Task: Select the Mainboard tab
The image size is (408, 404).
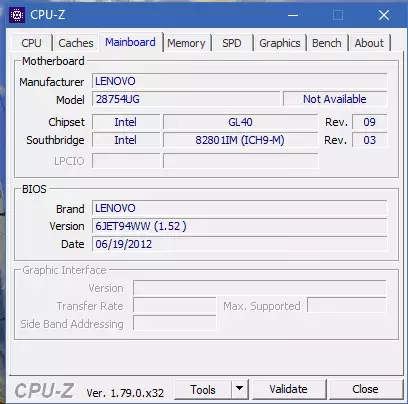Action: [130, 42]
